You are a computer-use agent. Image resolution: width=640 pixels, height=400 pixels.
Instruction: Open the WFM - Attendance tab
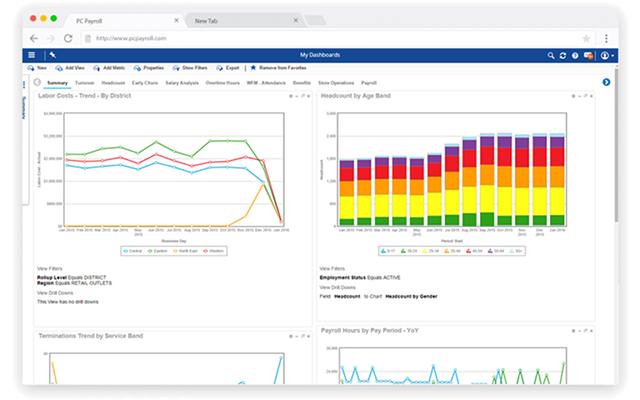[x=266, y=83]
